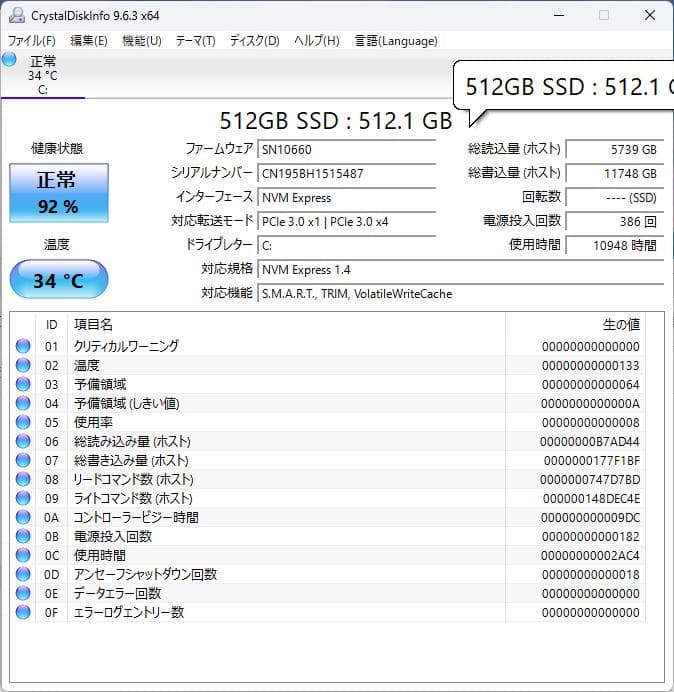Screen dimensions: 674x692
Task: Click the 健康状態 label
Action: click(x=57, y=148)
